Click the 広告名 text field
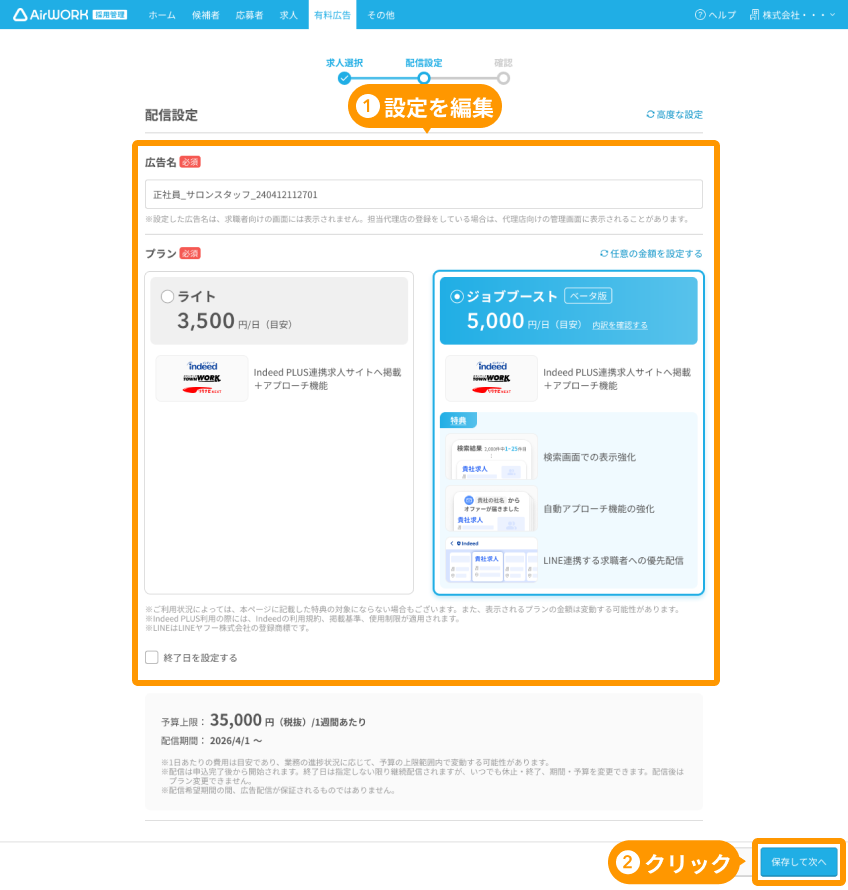Screen dimensions: 848x890 423,195
